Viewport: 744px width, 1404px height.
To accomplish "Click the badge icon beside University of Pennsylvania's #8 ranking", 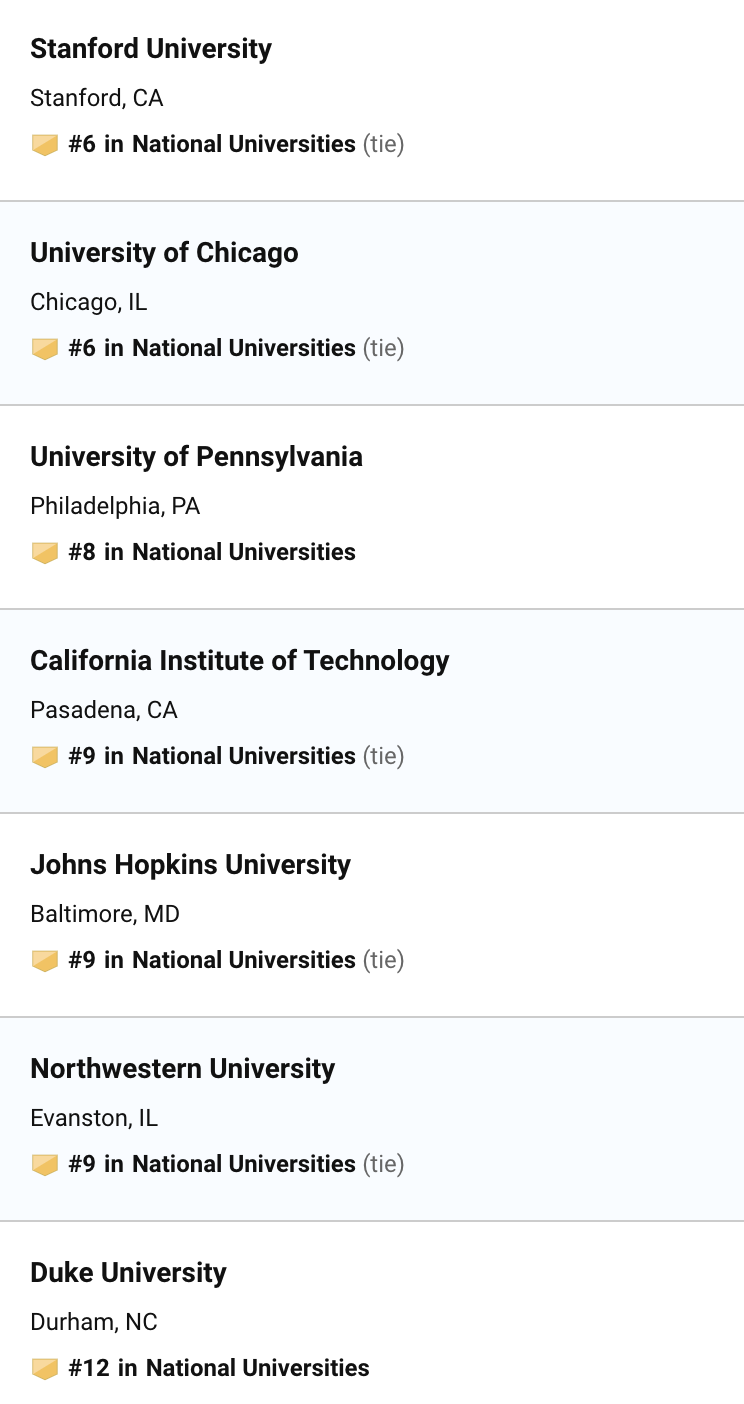I will pyautogui.click(x=45, y=553).
